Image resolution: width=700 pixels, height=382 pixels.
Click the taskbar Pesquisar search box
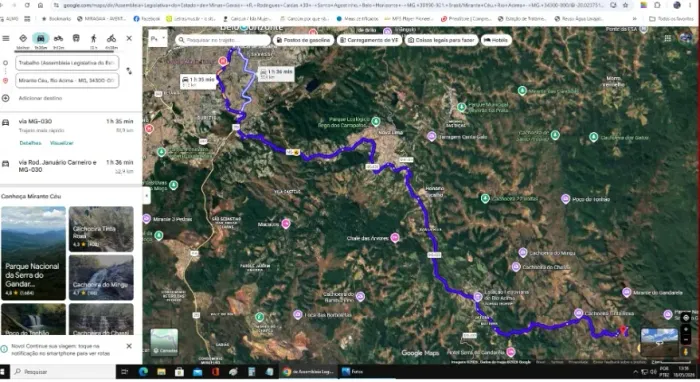click(62, 372)
